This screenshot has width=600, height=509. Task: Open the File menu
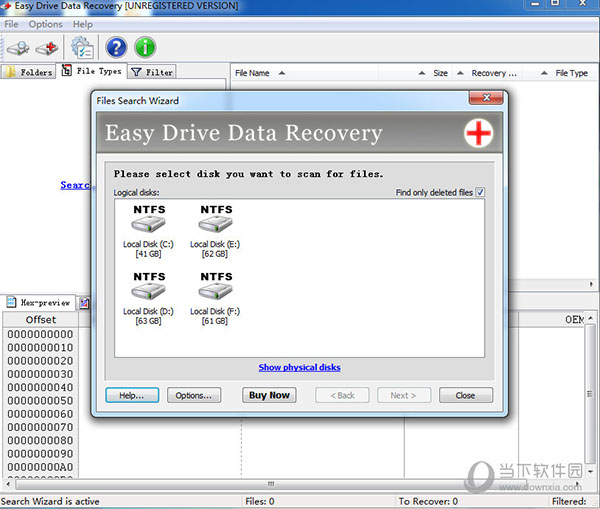(x=11, y=24)
